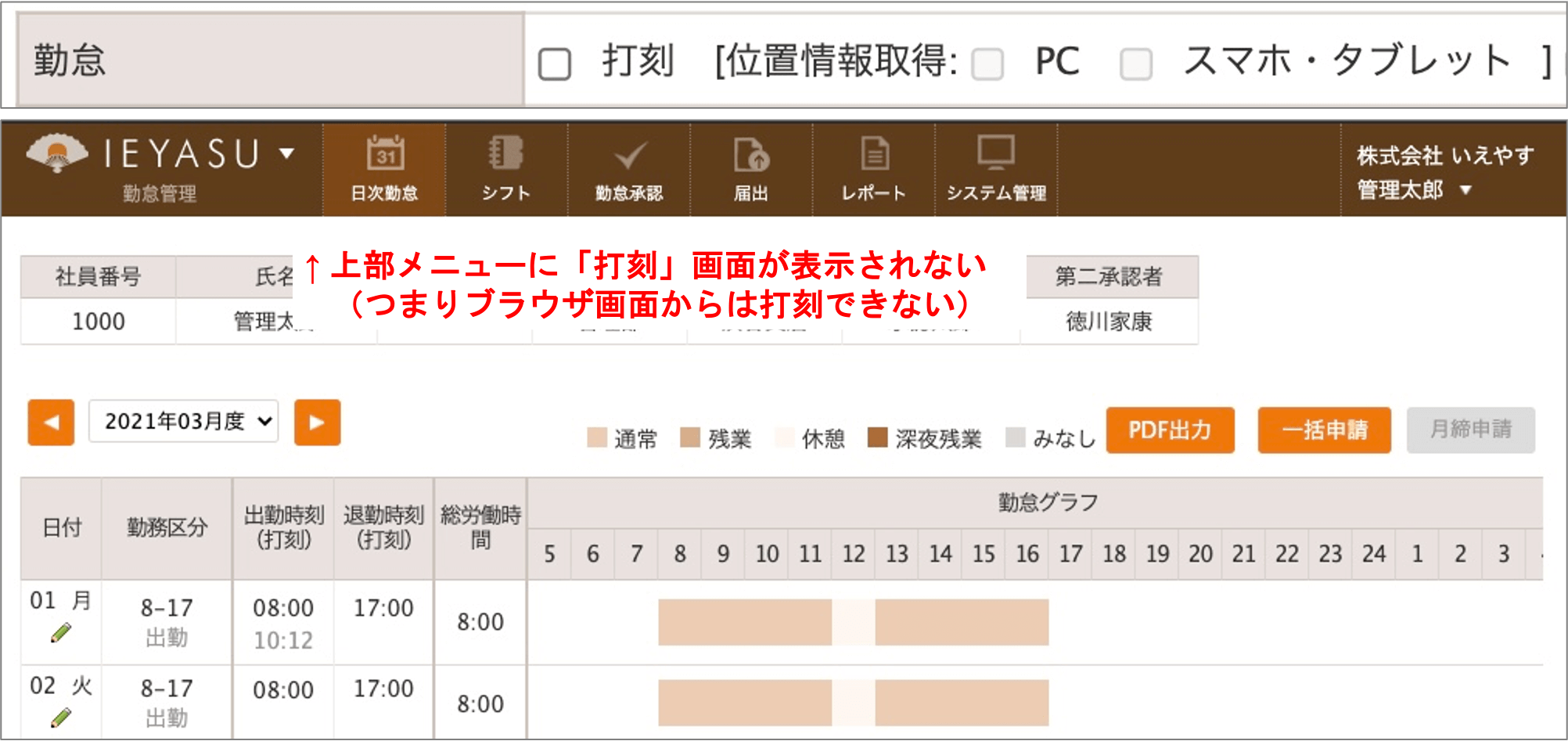Image resolution: width=1568 pixels, height=741 pixels.
Task: Click employee number 1000
Action: coord(99,322)
